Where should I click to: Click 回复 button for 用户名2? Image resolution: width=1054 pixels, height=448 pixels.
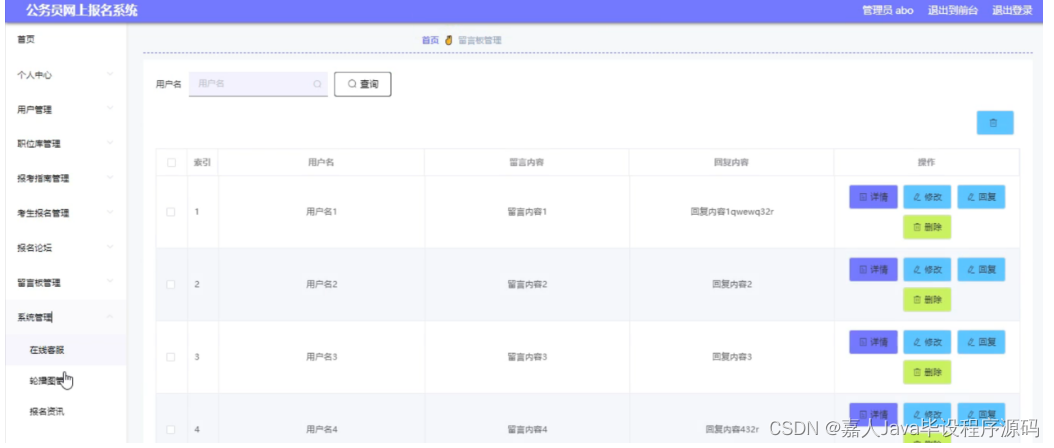981,270
